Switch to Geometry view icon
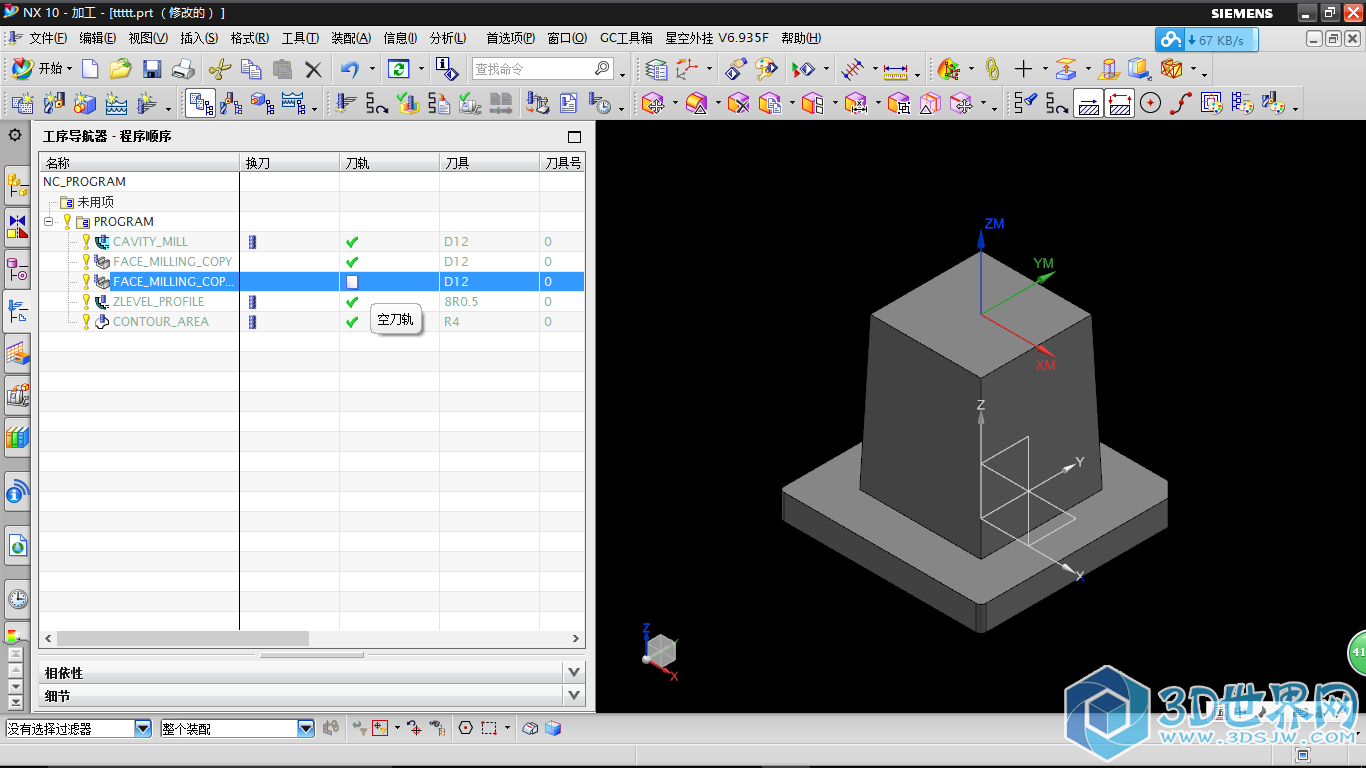 [263, 103]
